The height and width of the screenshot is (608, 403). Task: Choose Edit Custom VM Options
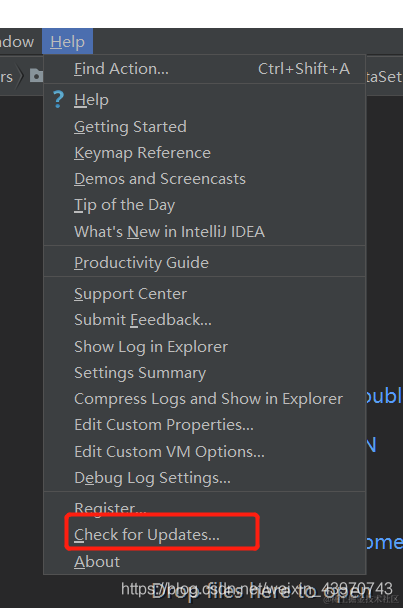pyautogui.click(x=205, y=452)
